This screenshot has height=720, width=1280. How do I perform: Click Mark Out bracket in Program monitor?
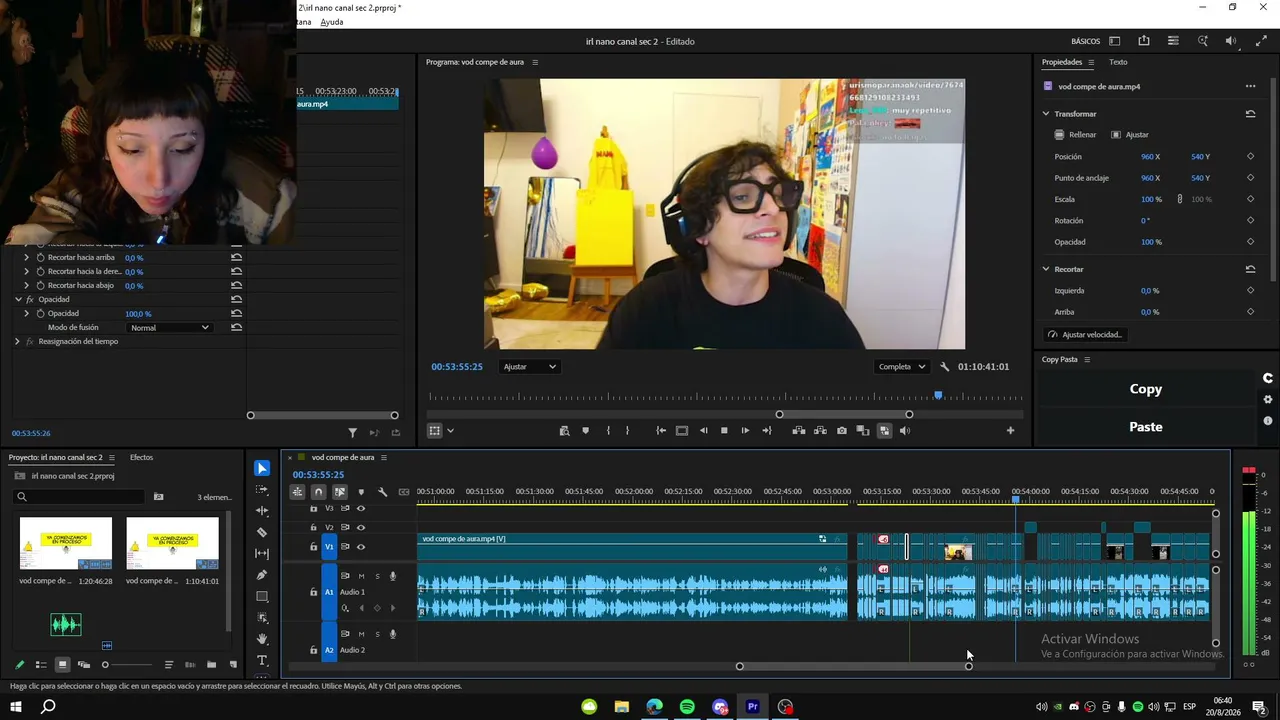click(628, 431)
